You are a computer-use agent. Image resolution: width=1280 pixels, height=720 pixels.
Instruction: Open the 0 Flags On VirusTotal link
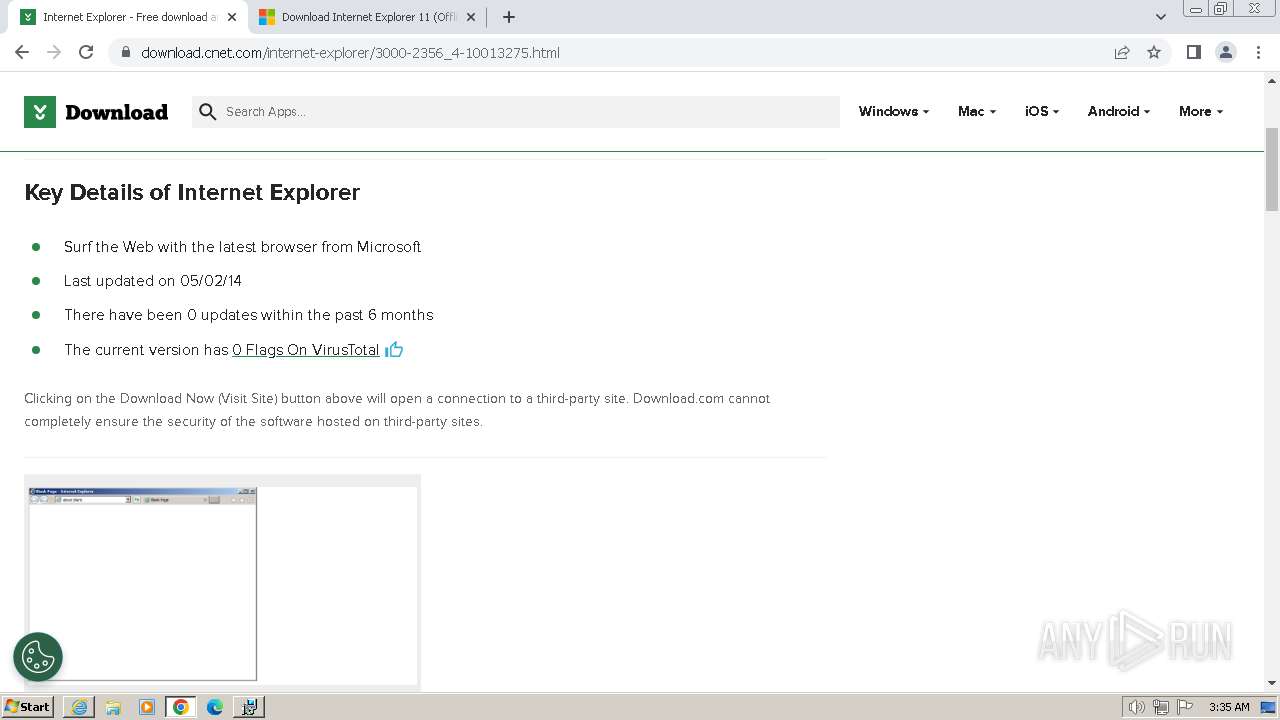306,350
